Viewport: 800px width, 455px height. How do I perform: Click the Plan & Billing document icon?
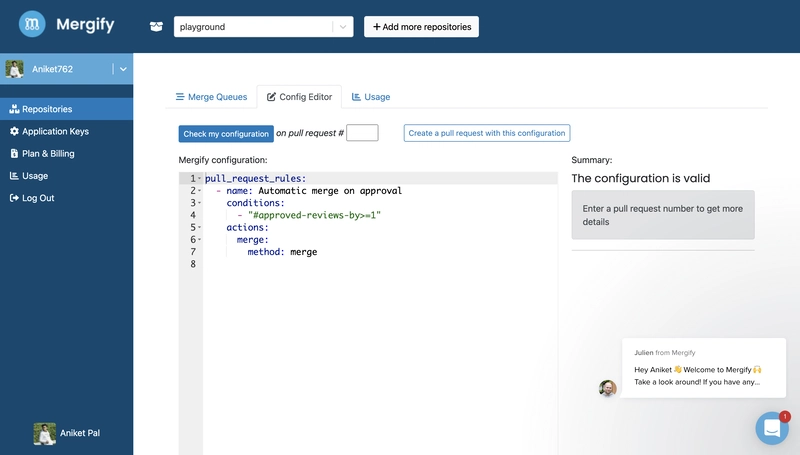click(x=14, y=153)
